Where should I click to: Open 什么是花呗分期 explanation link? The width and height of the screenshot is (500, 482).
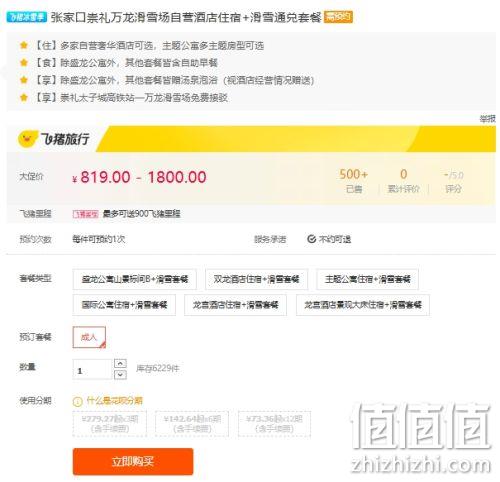(114, 400)
